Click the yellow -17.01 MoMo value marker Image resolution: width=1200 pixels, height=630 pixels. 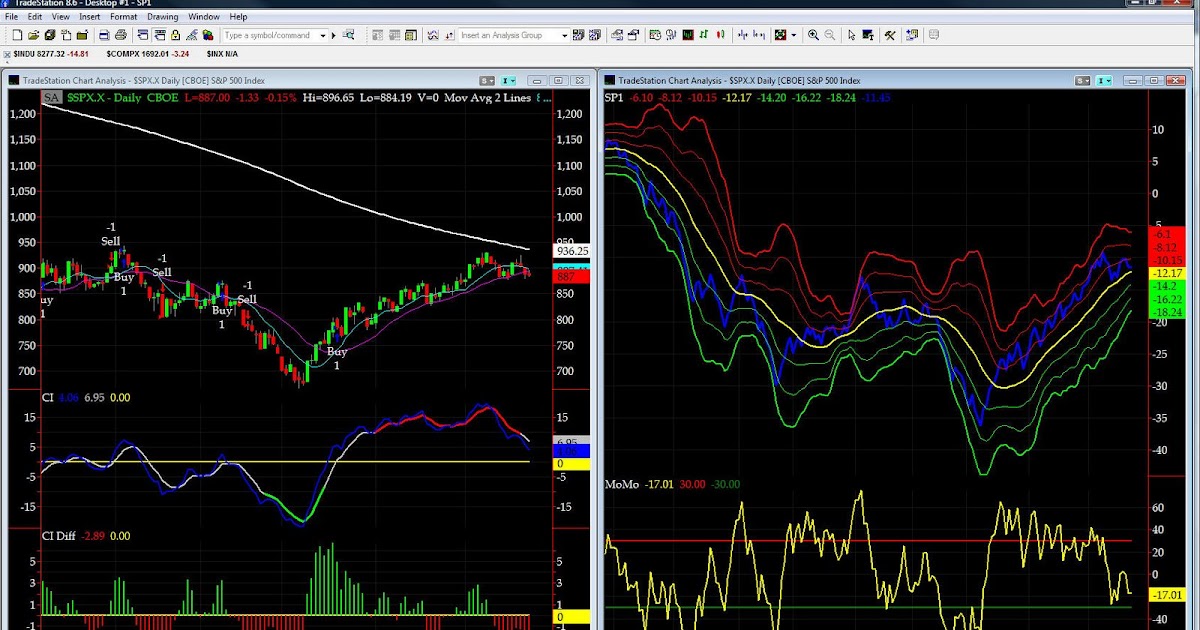coord(1167,595)
